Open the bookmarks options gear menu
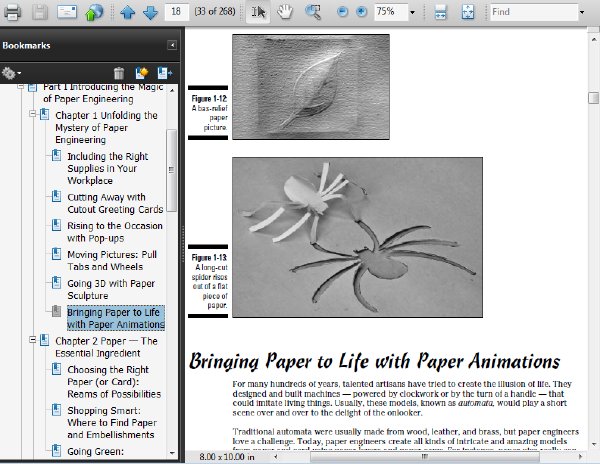The width and height of the screenshot is (600, 464). (x=11, y=73)
